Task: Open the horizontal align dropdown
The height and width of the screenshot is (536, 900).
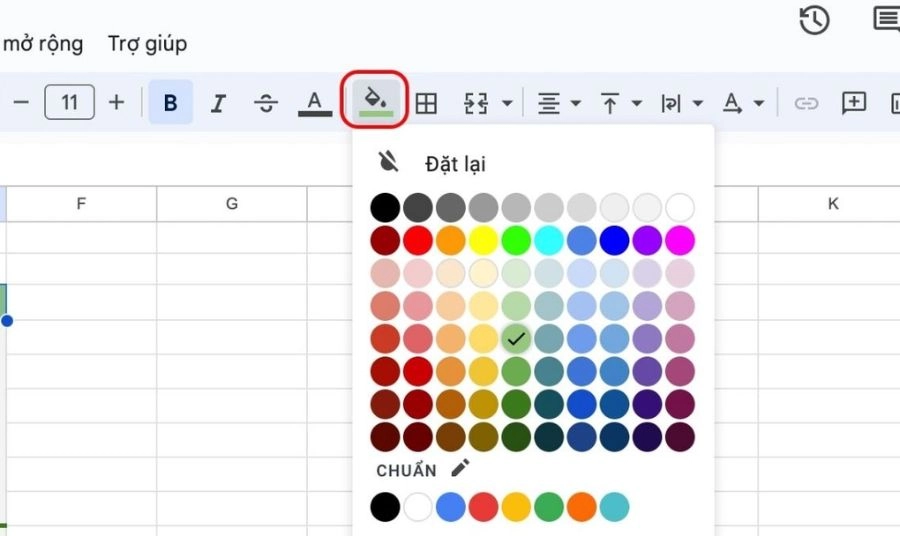Action: pos(559,103)
